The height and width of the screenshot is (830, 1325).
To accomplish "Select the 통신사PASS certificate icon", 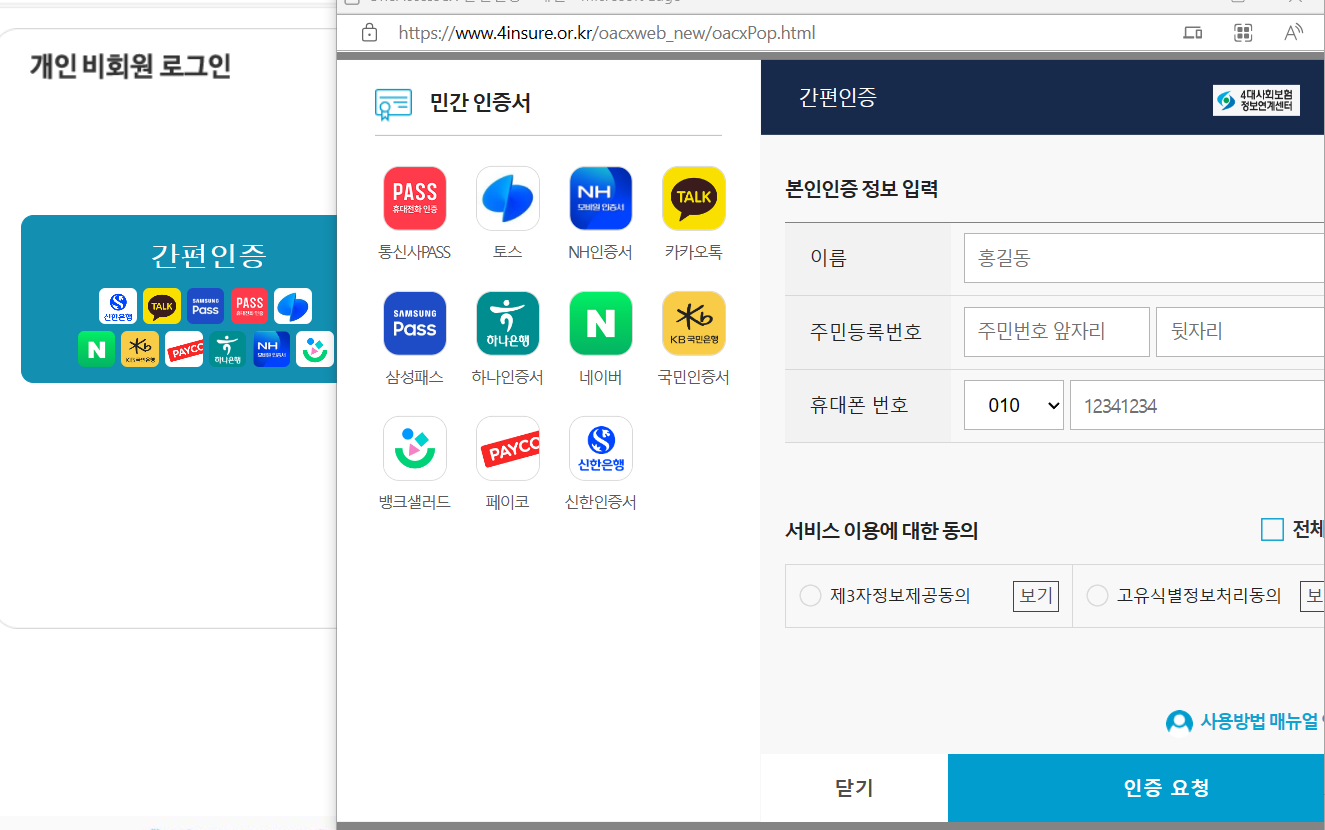I will pyautogui.click(x=415, y=198).
